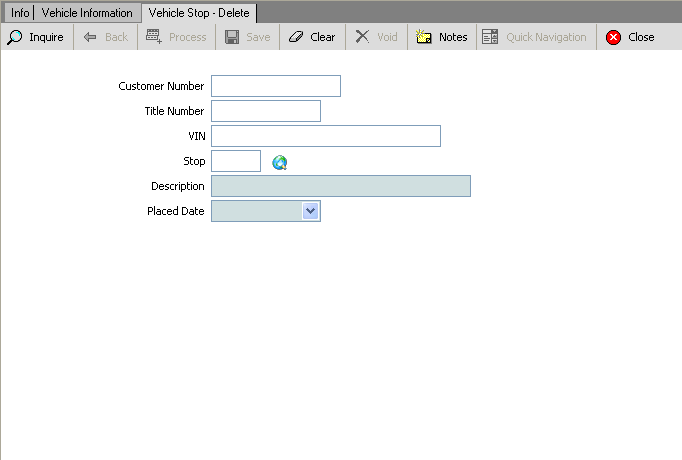
Task: Click the Void toolbar button
Action: tap(376, 37)
